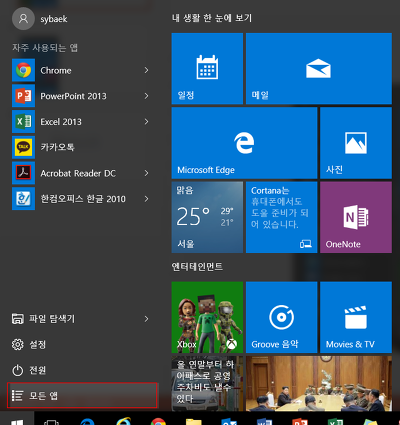
Task: Expand the Excel 2013 jump list arrow
Action: [146, 122]
